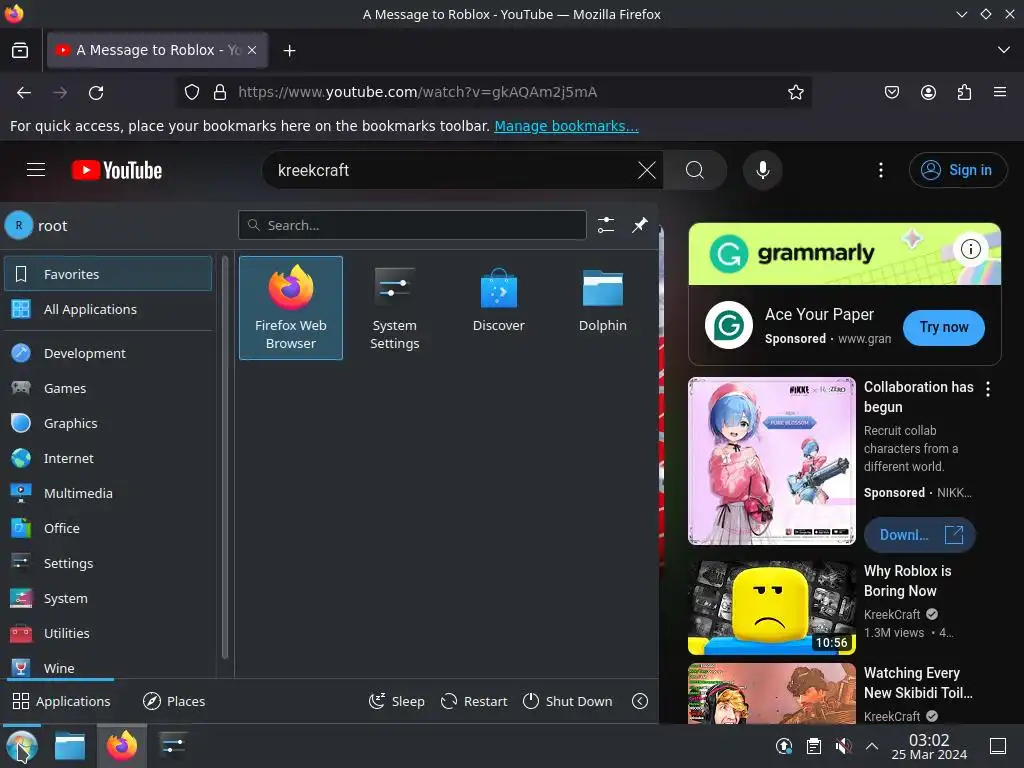This screenshot has width=1024, height=768.
Task: Open Firefox account icon
Action: click(928, 93)
